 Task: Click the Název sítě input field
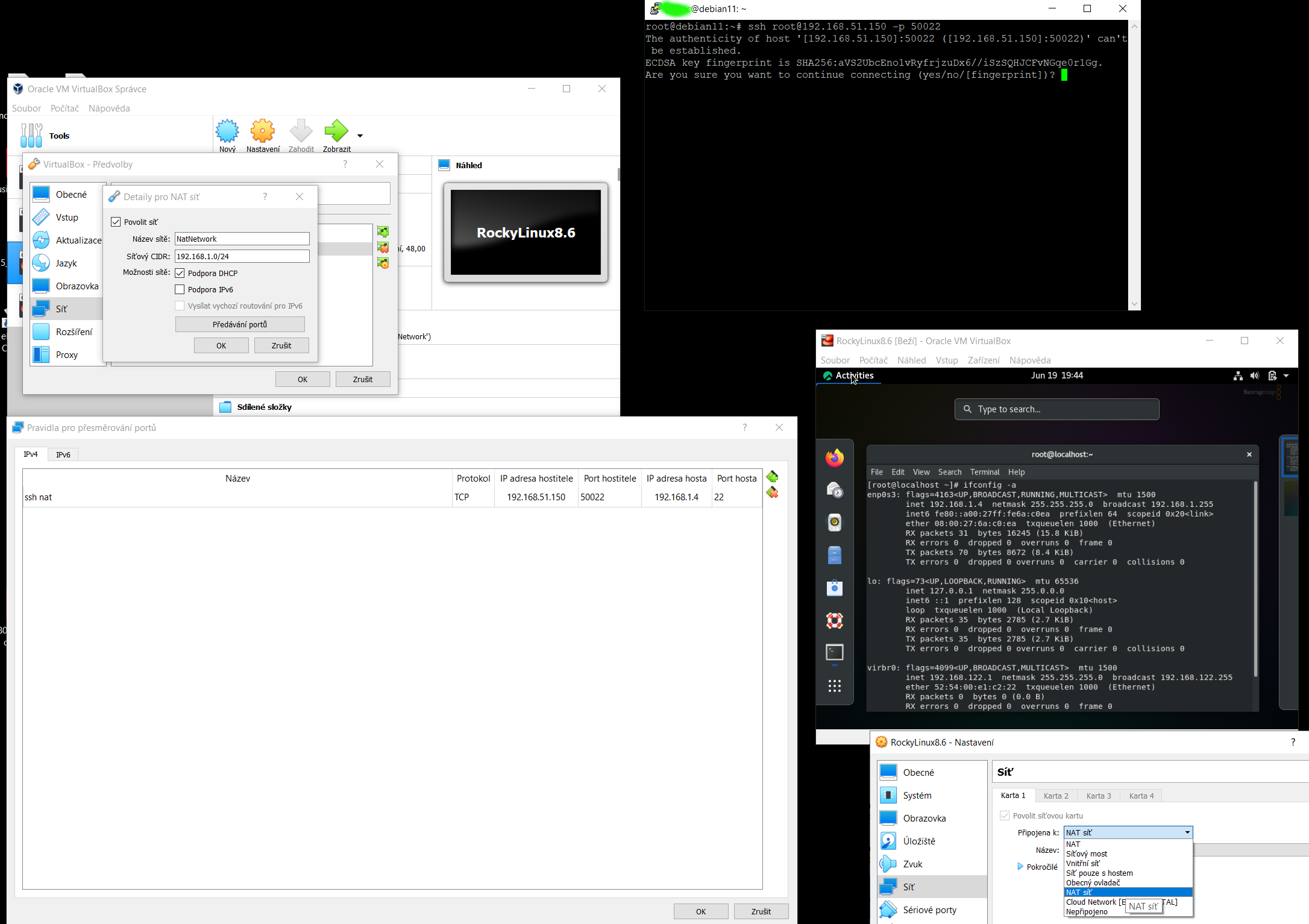[x=242, y=239]
